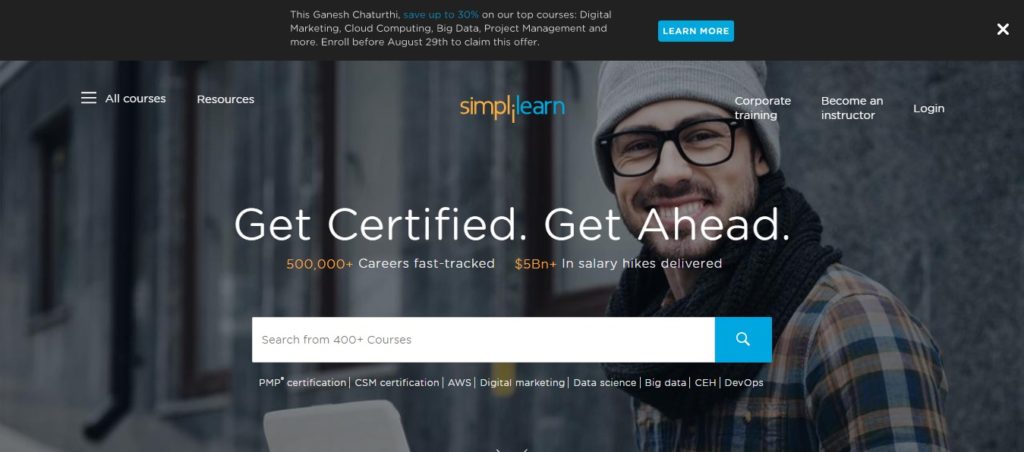Image resolution: width=1024 pixels, height=452 pixels.
Task: Select the CSM certification quick link
Action: [x=397, y=383]
